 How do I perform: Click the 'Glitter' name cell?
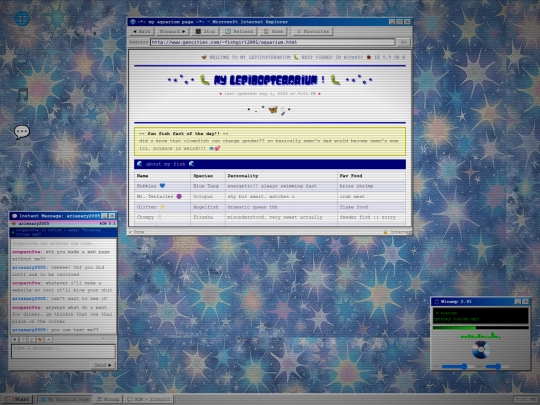162,207
